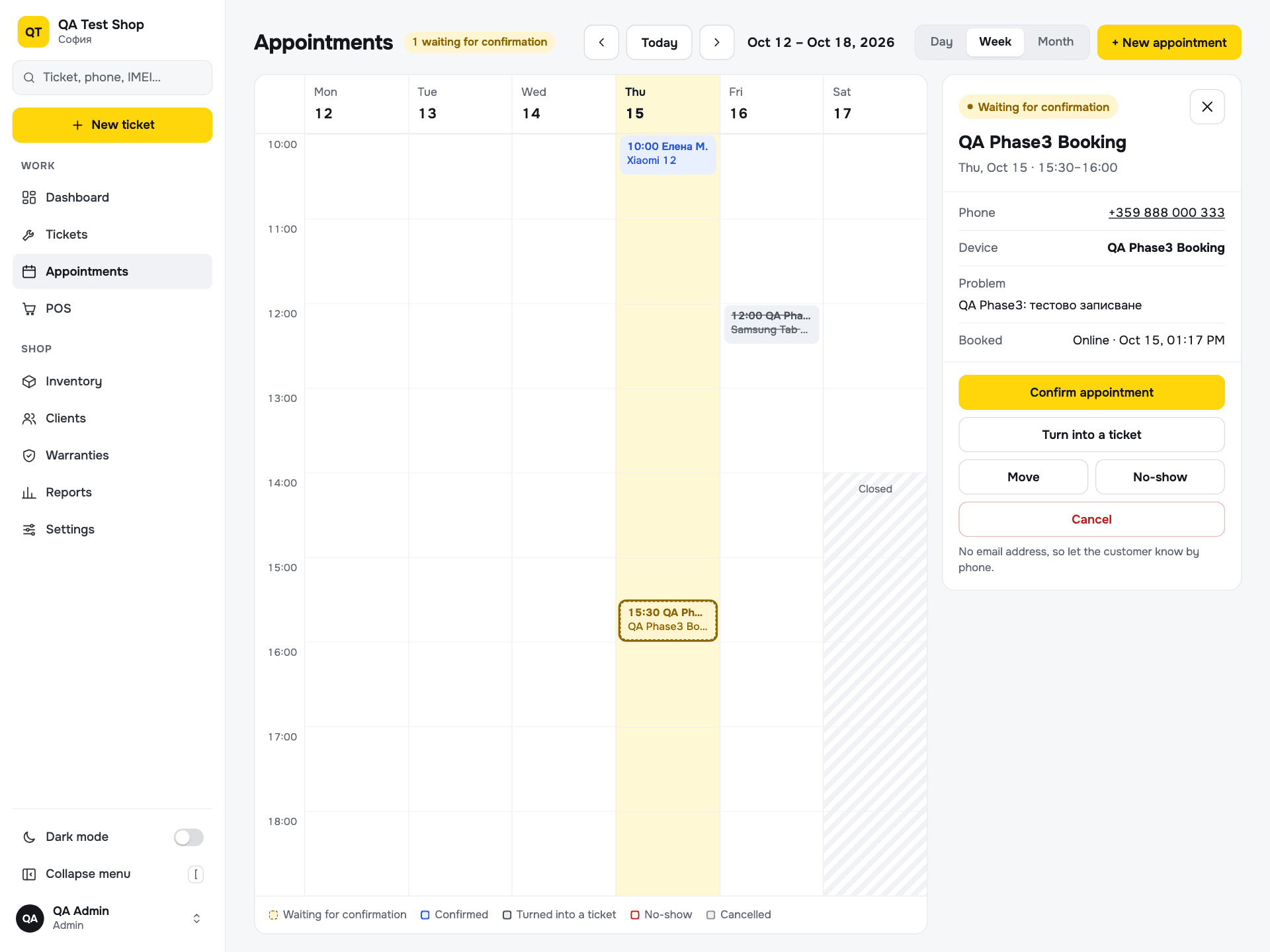Click the Reports chart icon
The image size is (1270, 952).
pyautogui.click(x=29, y=493)
